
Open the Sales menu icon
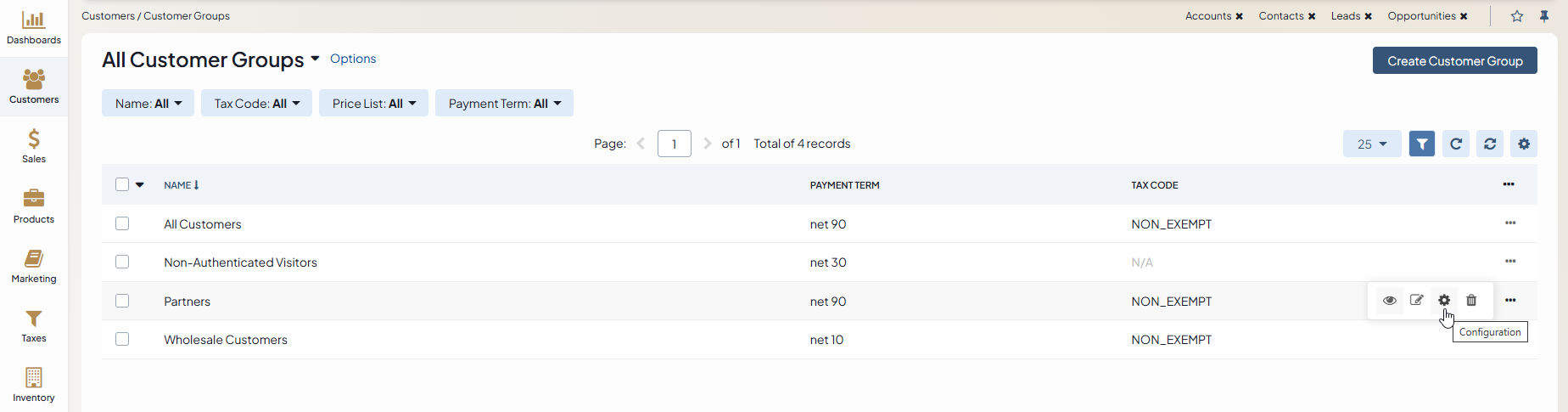coord(34,146)
